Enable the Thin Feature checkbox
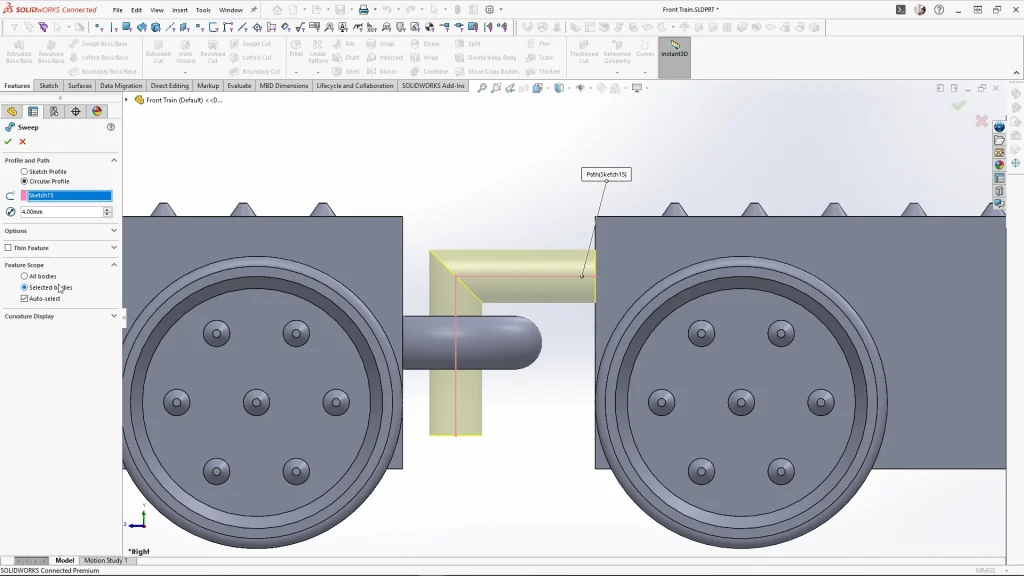Screen dimensions: 1024x576 pyautogui.click(x=9, y=248)
